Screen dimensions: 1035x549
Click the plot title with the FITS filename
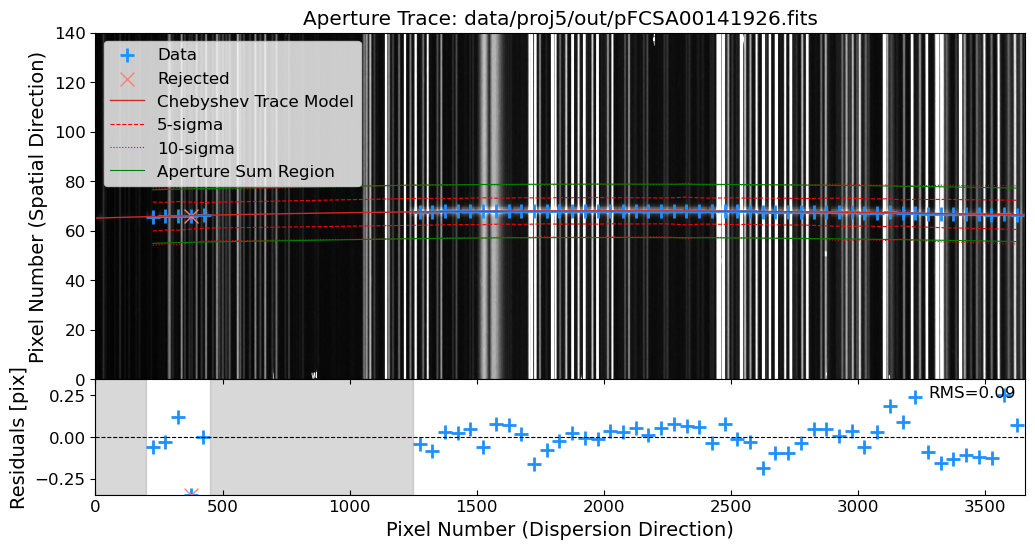[x=560, y=18]
